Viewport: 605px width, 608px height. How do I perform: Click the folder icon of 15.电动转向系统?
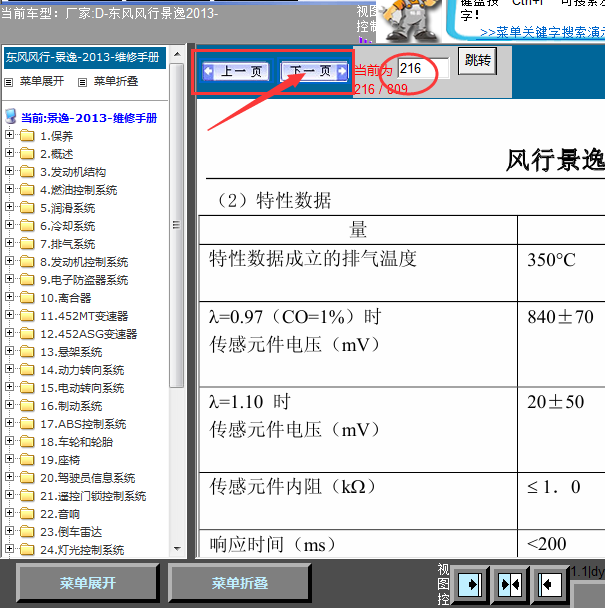tap(27, 387)
